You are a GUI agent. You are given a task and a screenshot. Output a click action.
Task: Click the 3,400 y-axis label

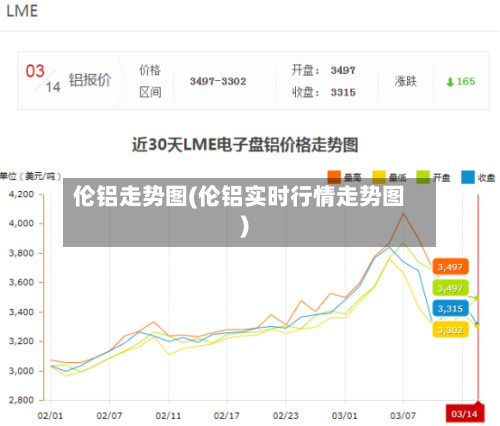[x=22, y=312]
